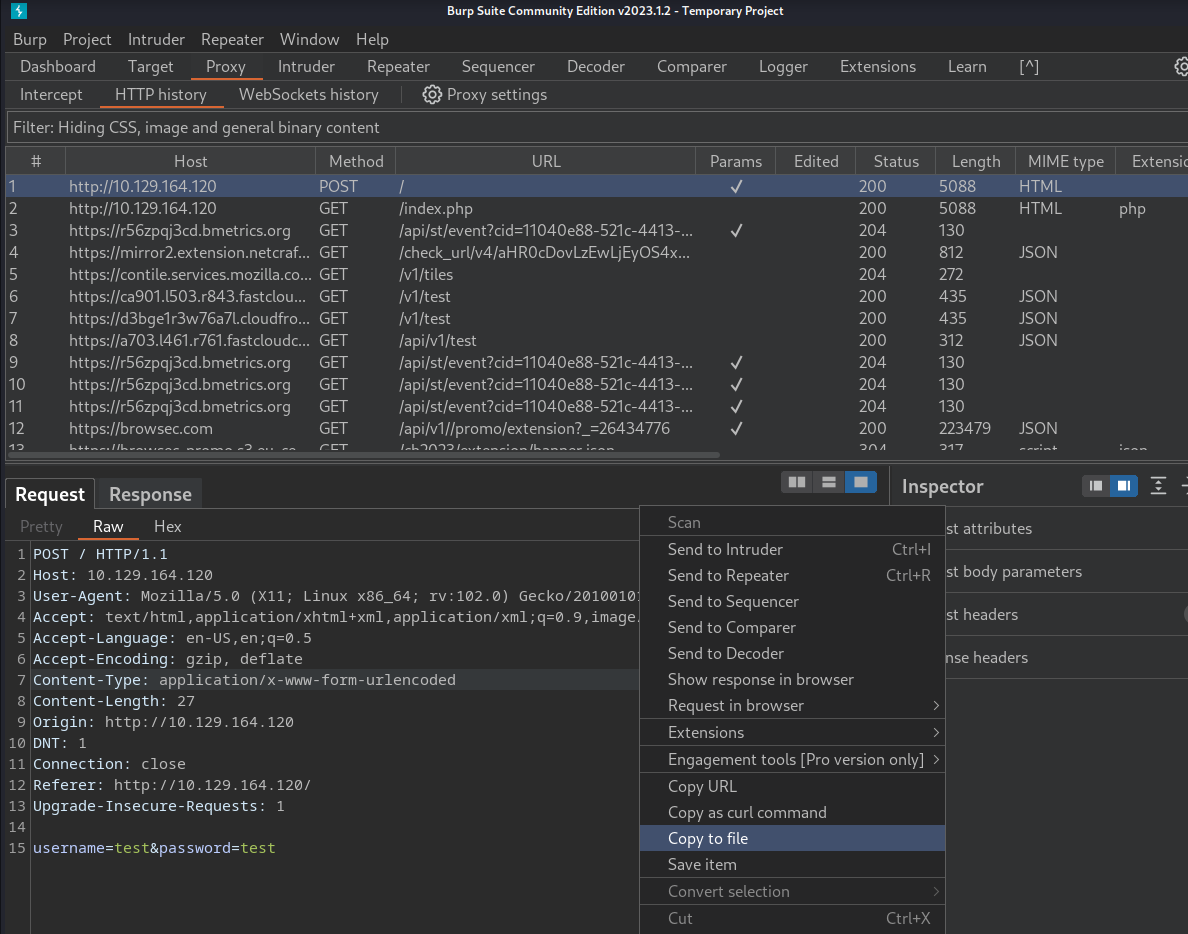This screenshot has width=1188, height=934.
Task: Click the 223479 length cell
Action: coord(964,429)
